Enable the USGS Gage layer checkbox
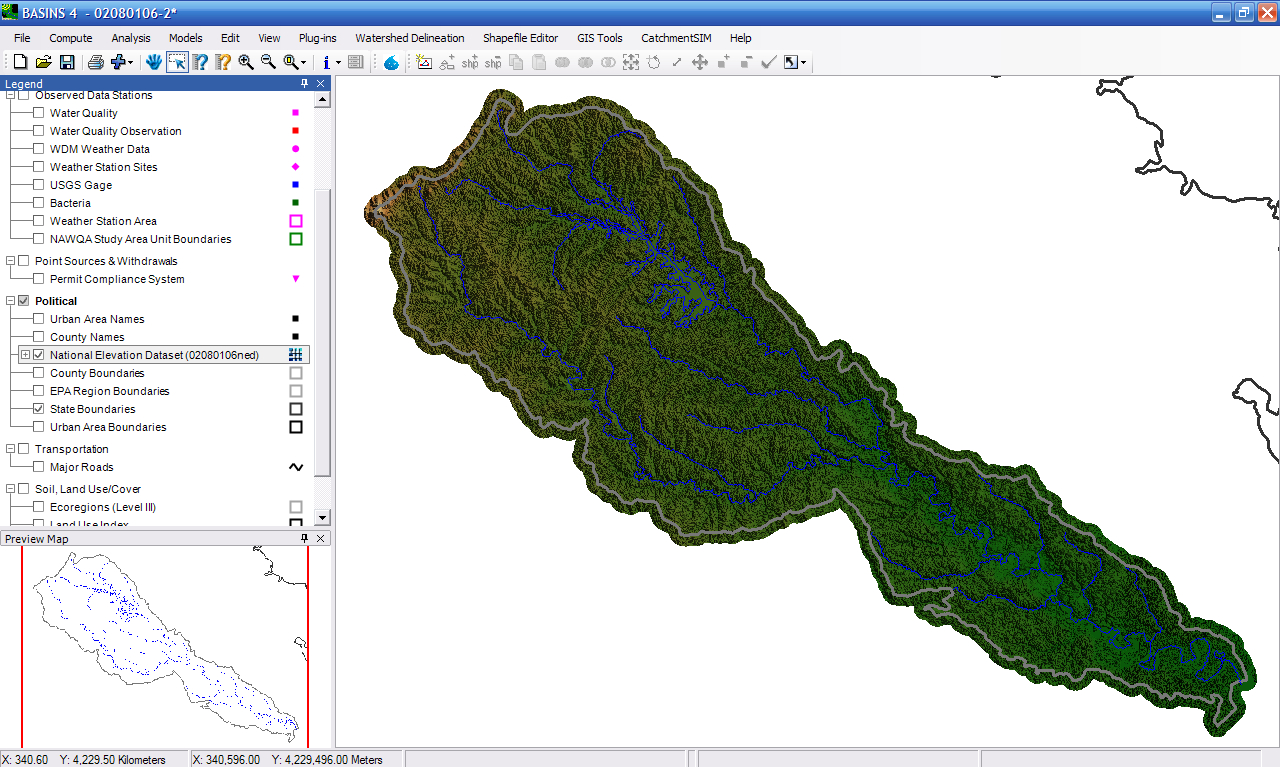The width and height of the screenshot is (1280, 767). tap(38, 185)
